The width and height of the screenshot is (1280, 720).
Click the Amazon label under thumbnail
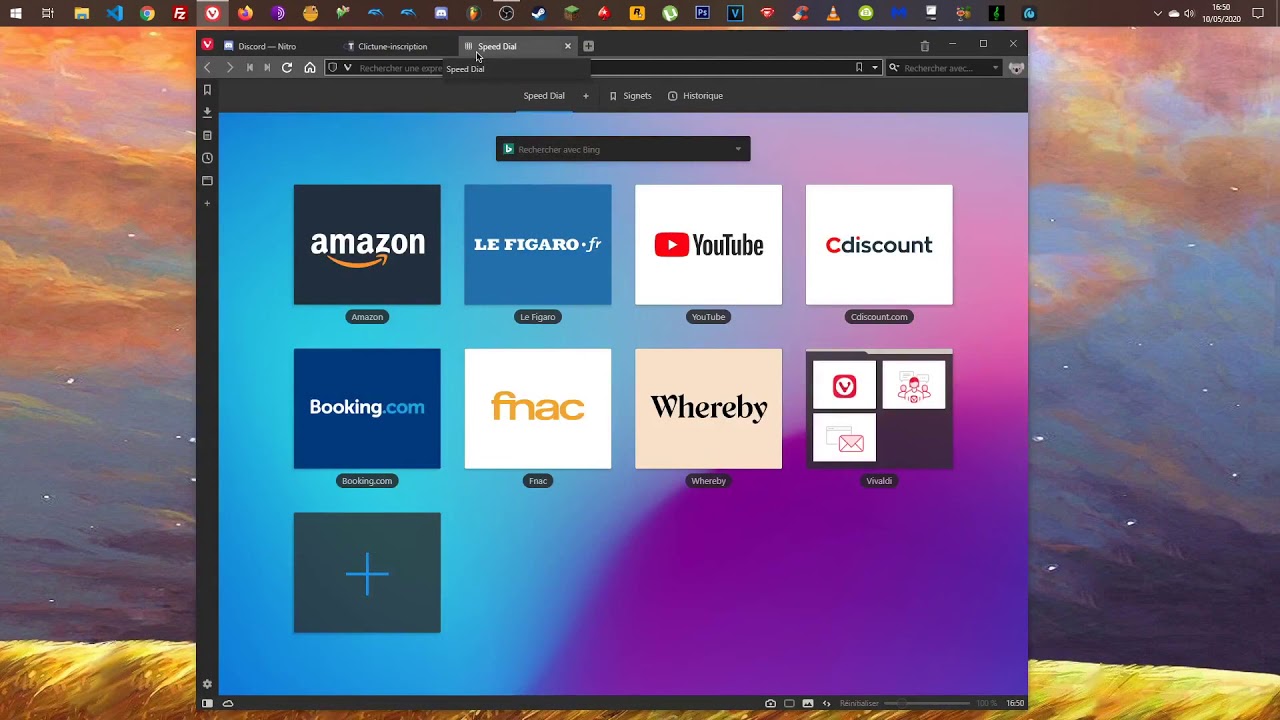coord(367,317)
